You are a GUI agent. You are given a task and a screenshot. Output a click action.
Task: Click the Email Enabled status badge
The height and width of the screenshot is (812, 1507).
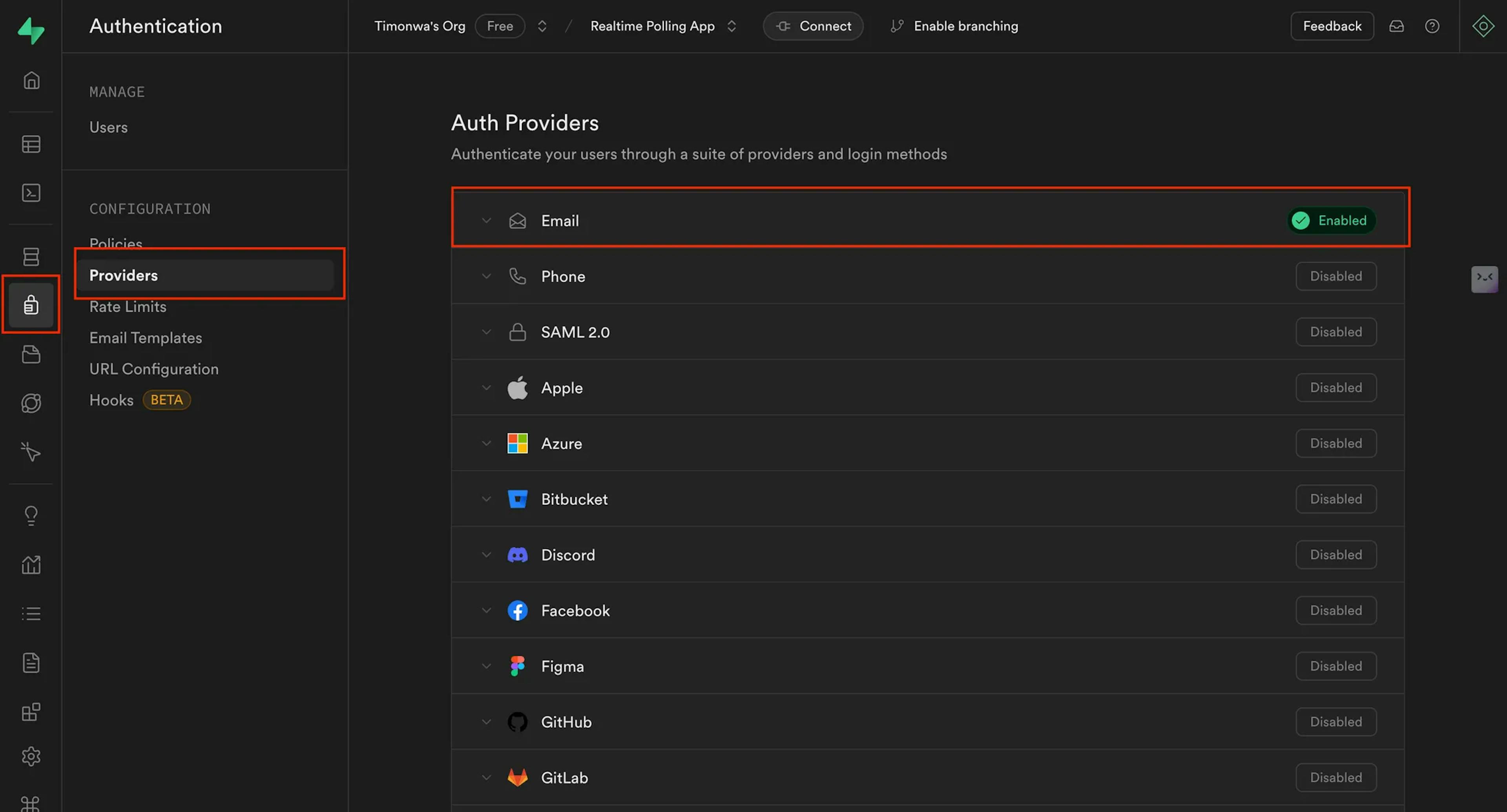[x=1332, y=220]
